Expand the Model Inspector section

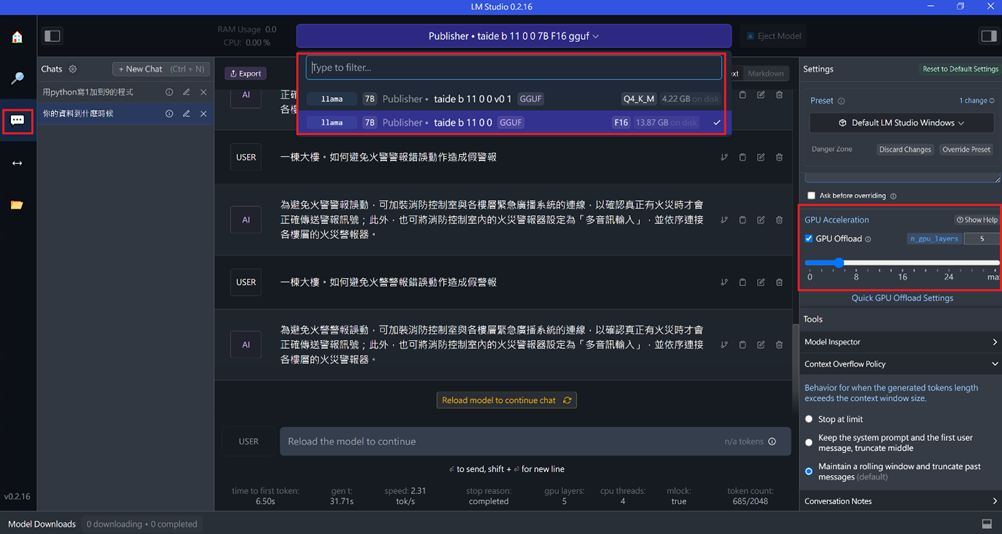[900, 342]
